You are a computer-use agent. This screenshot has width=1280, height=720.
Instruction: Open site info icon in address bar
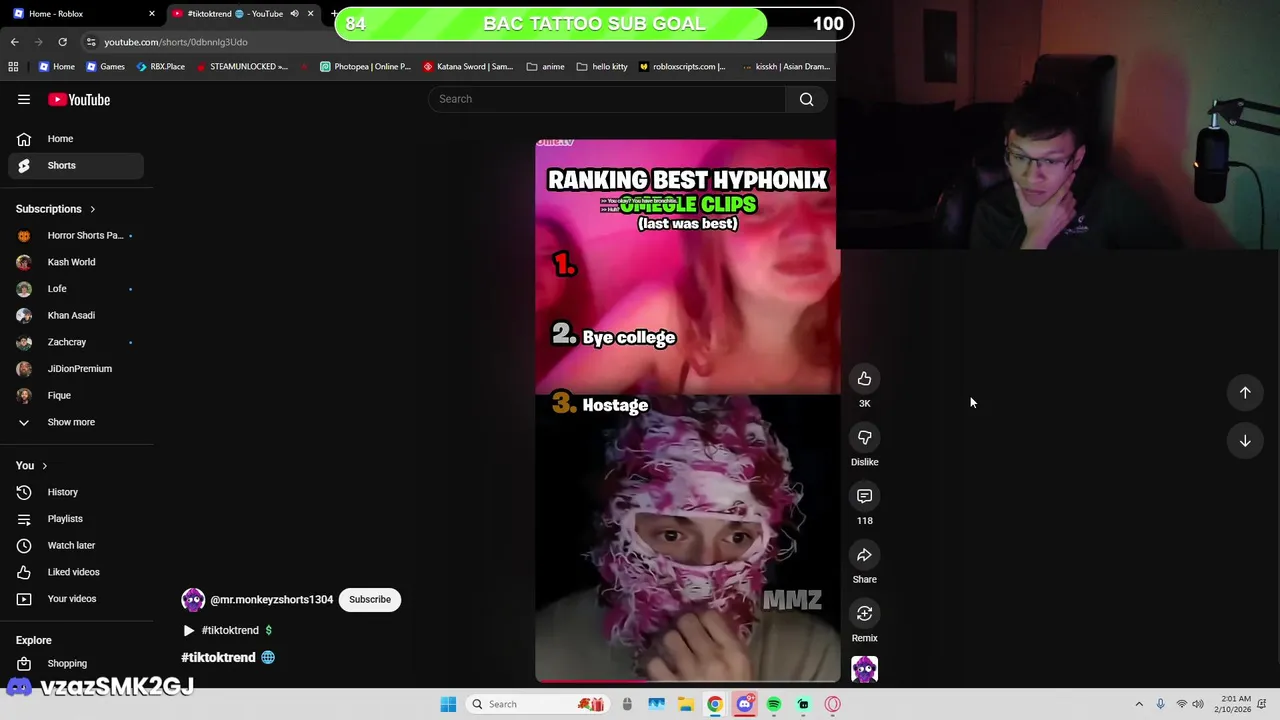tap(91, 42)
